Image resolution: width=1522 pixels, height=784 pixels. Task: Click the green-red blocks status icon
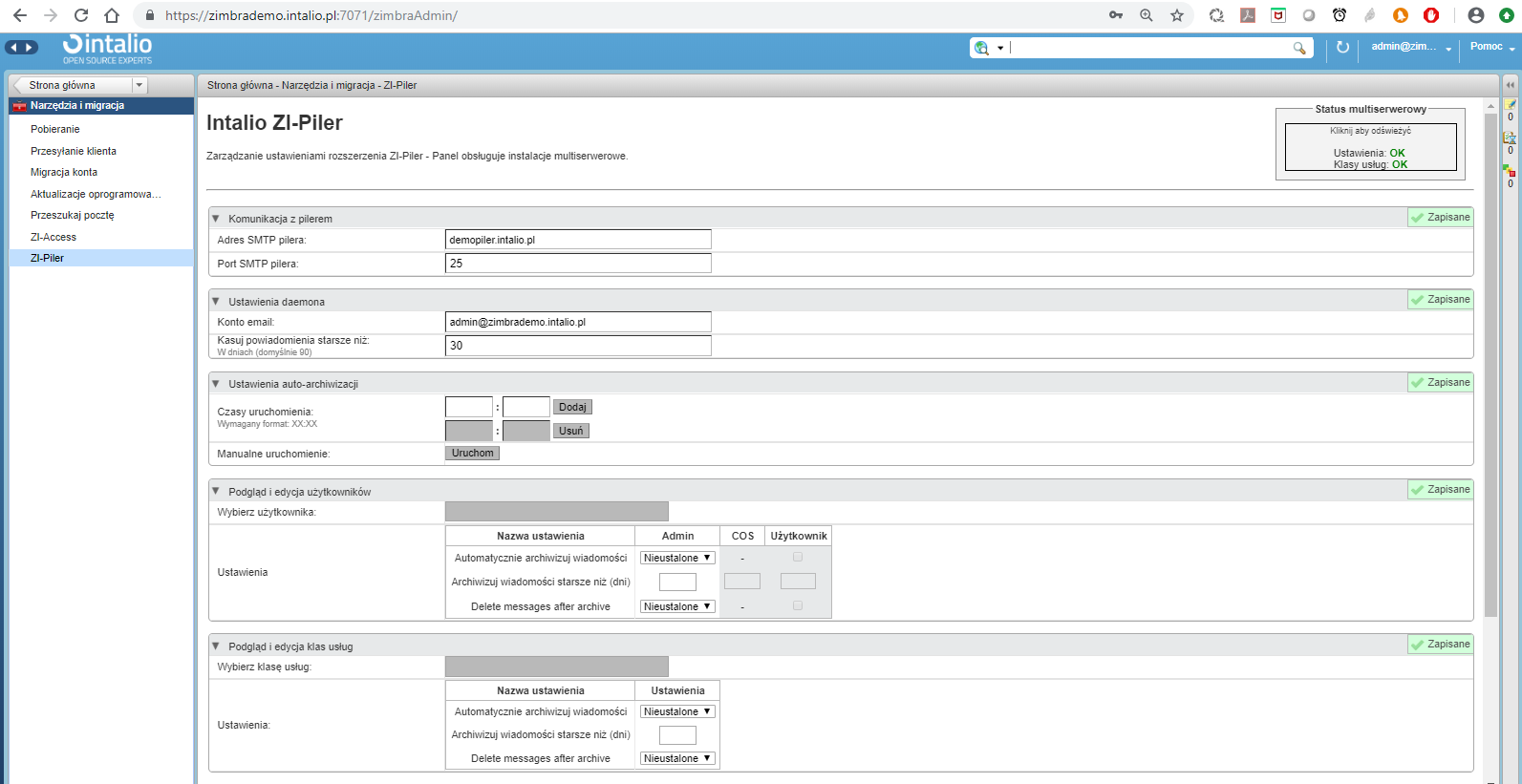(1510, 170)
